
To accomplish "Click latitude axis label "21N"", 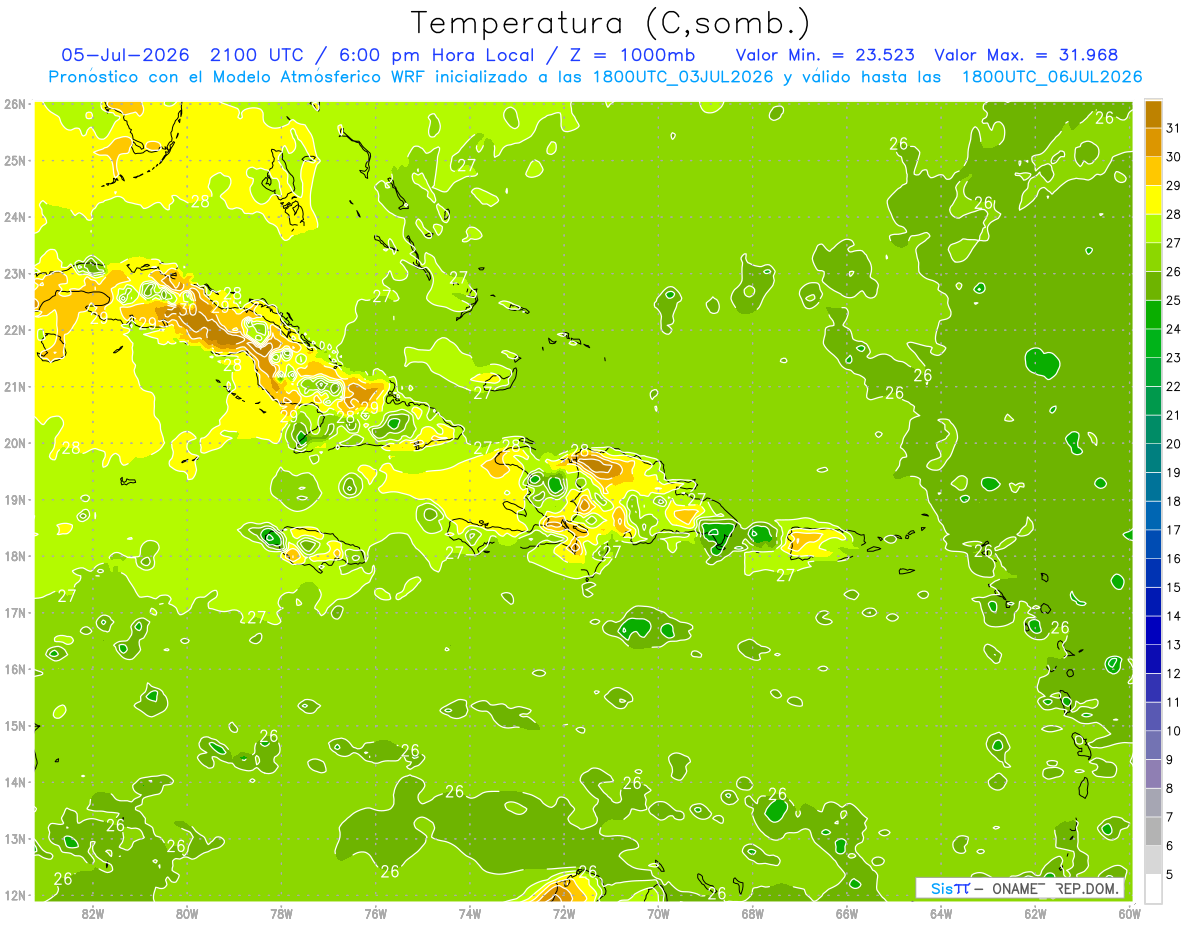I will click(x=15, y=386).
